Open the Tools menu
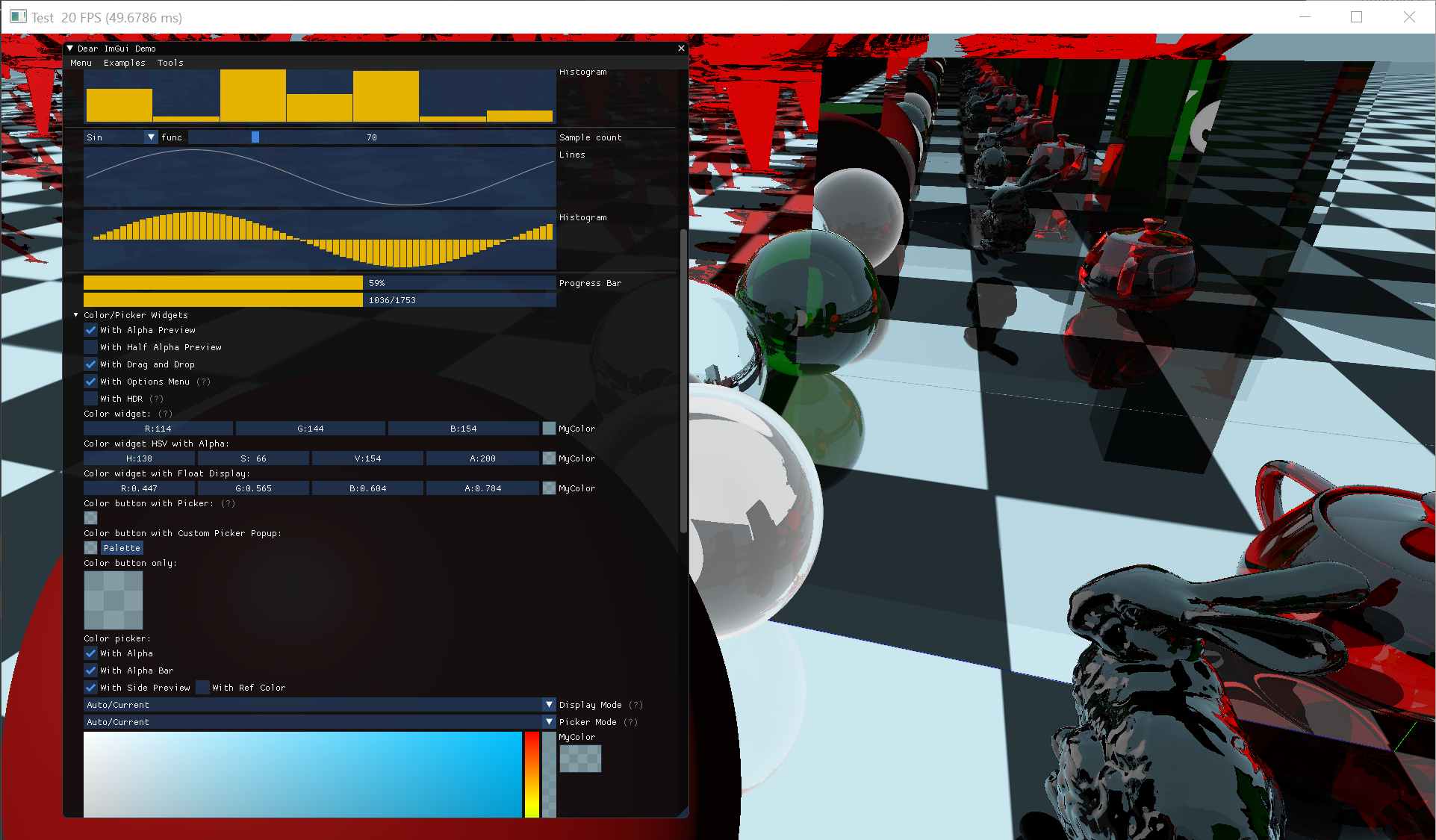 (x=170, y=63)
